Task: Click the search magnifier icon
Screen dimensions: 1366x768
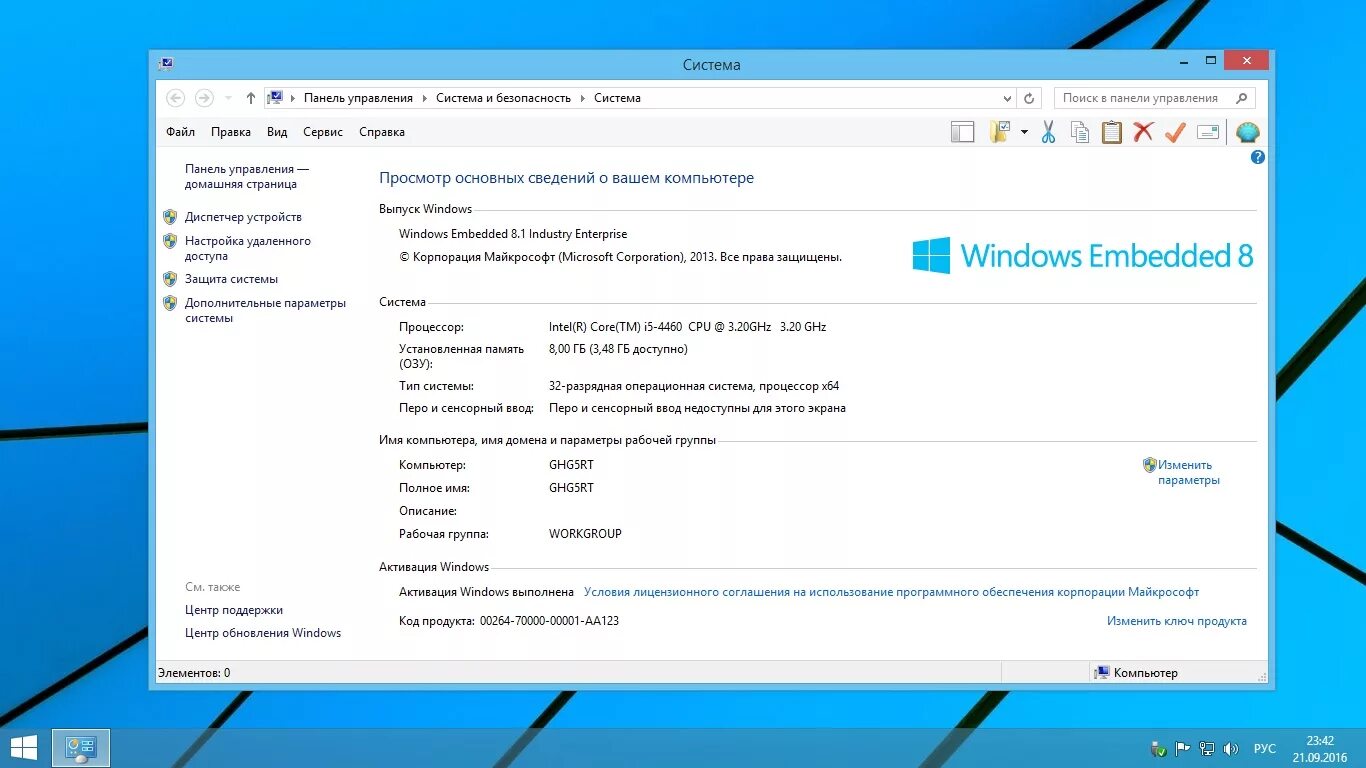Action: pos(1242,98)
